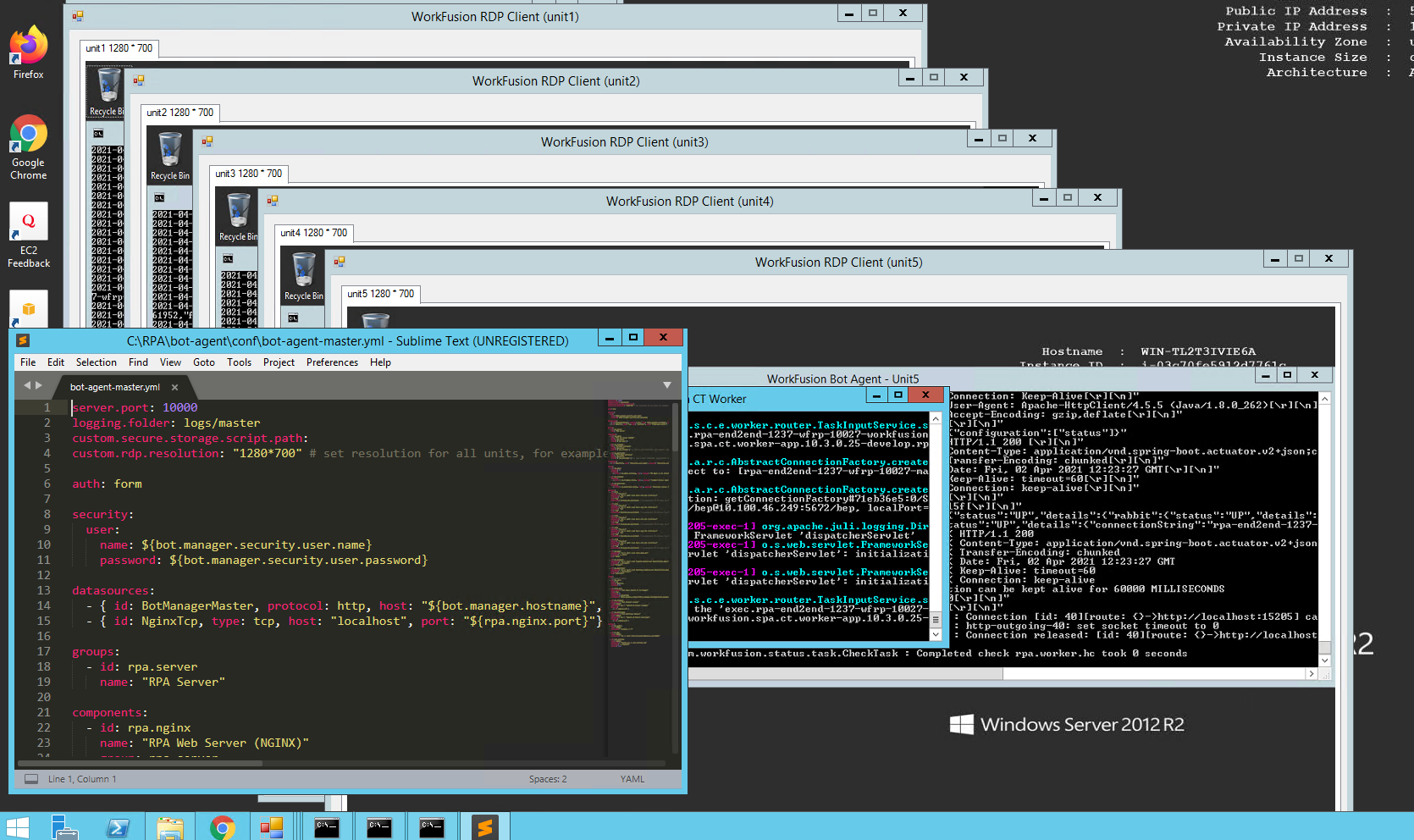Click Sublime horizontal scrollbar thumb
This screenshot has height=840, width=1414.
[140, 763]
